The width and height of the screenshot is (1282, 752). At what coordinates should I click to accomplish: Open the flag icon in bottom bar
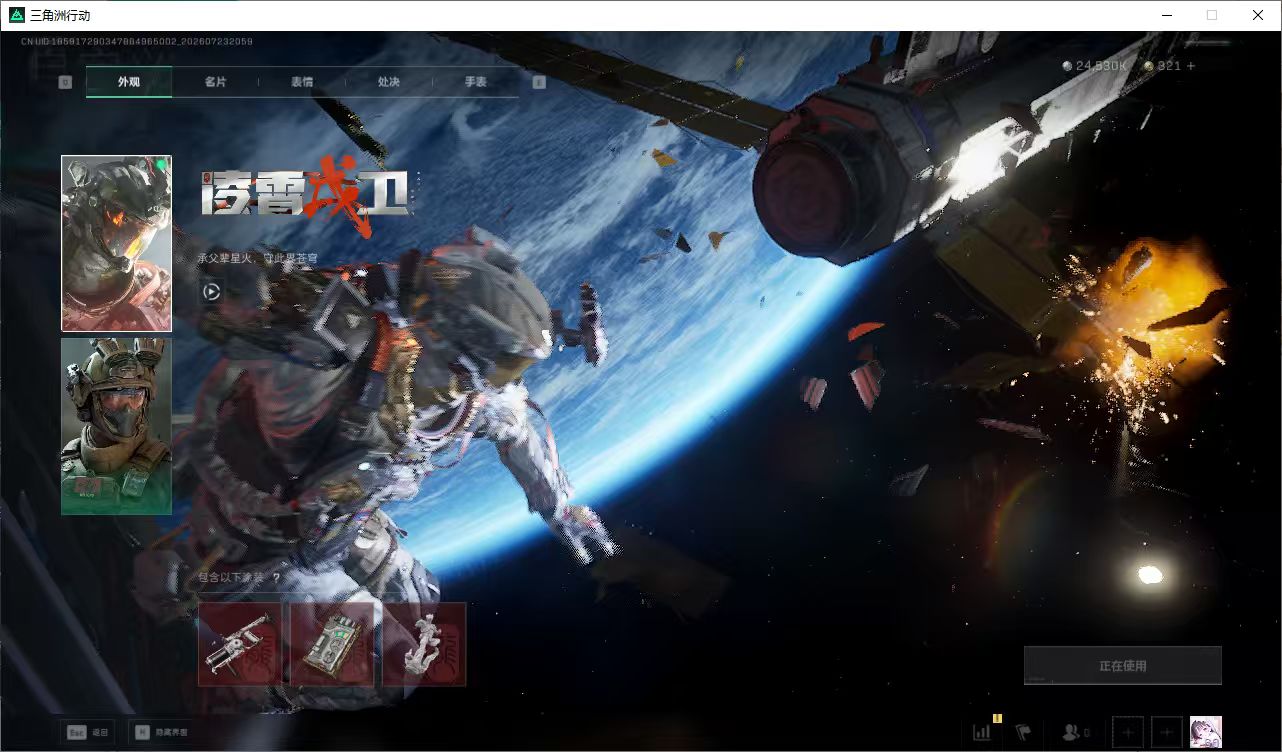point(1023,732)
